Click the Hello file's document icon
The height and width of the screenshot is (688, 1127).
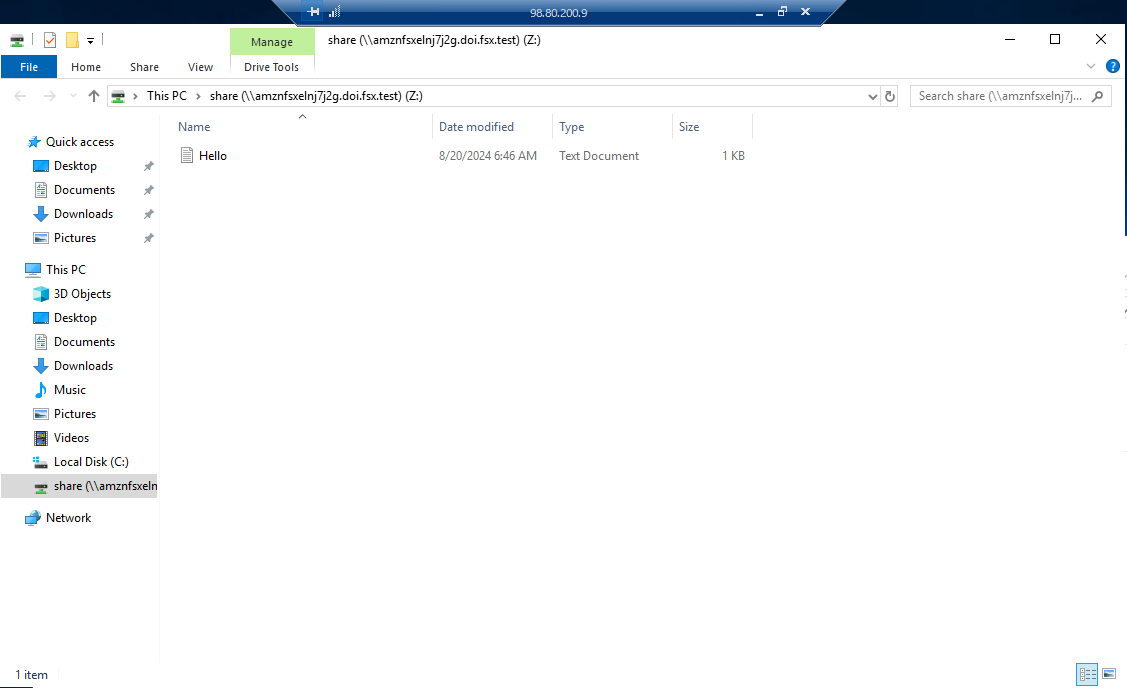tap(187, 155)
